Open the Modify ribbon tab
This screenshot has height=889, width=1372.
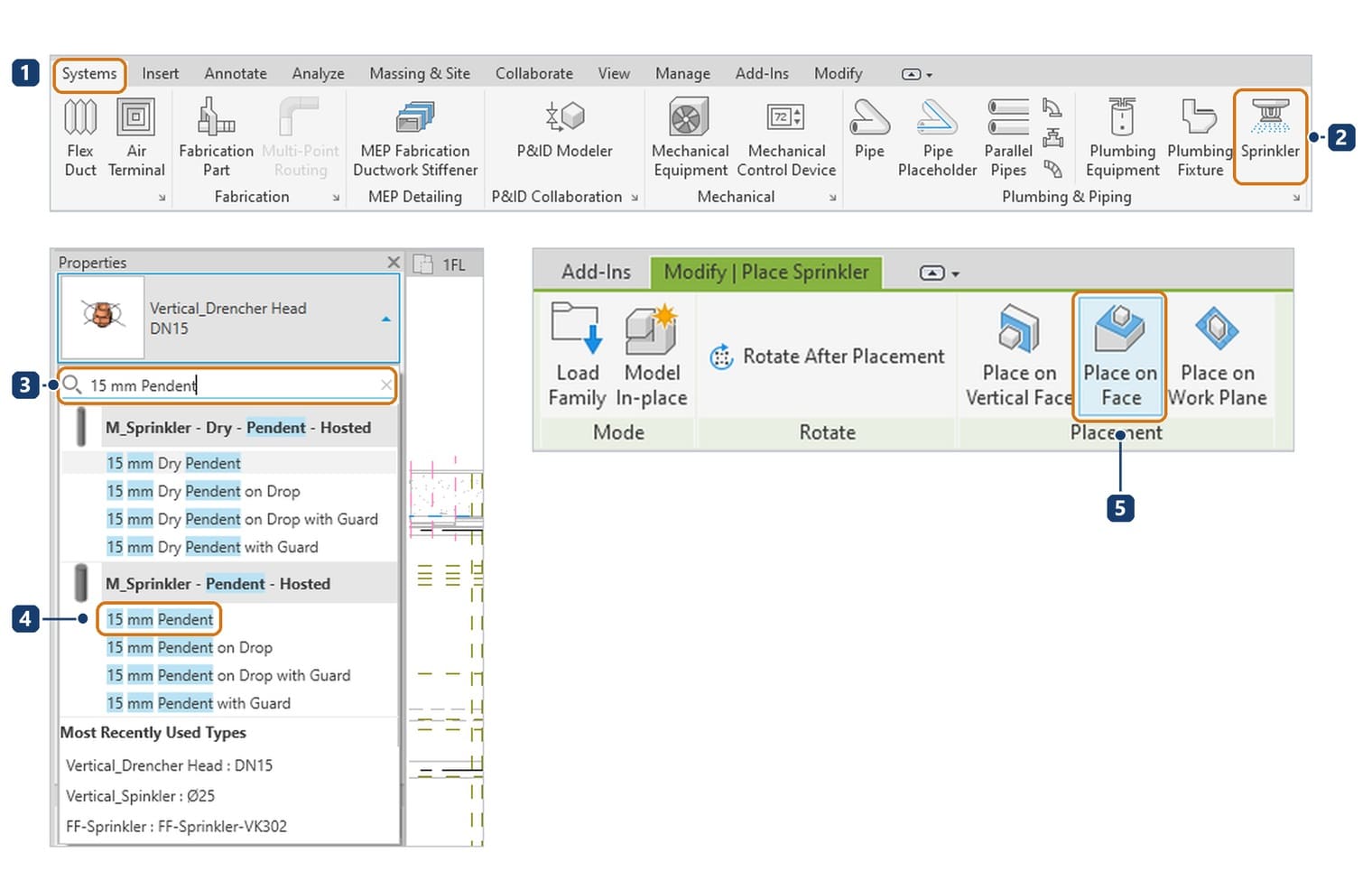pyautogui.click(x=838, y=74)
